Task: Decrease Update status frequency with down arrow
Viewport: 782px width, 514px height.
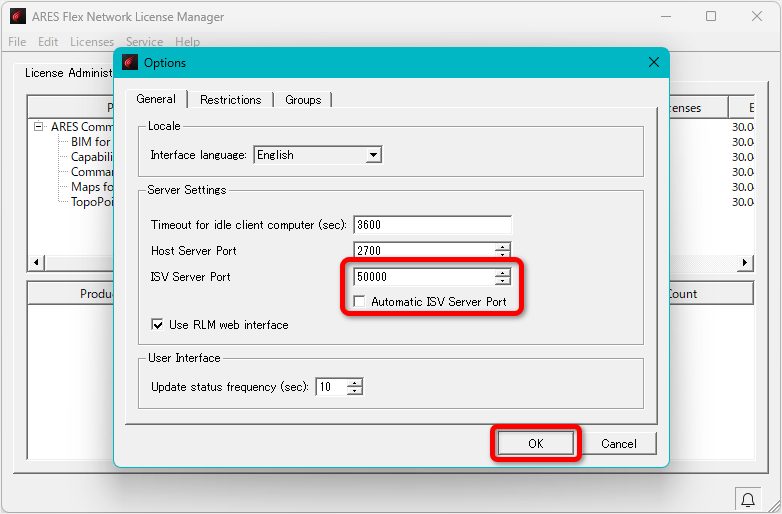Action: (x=355, y=391)
